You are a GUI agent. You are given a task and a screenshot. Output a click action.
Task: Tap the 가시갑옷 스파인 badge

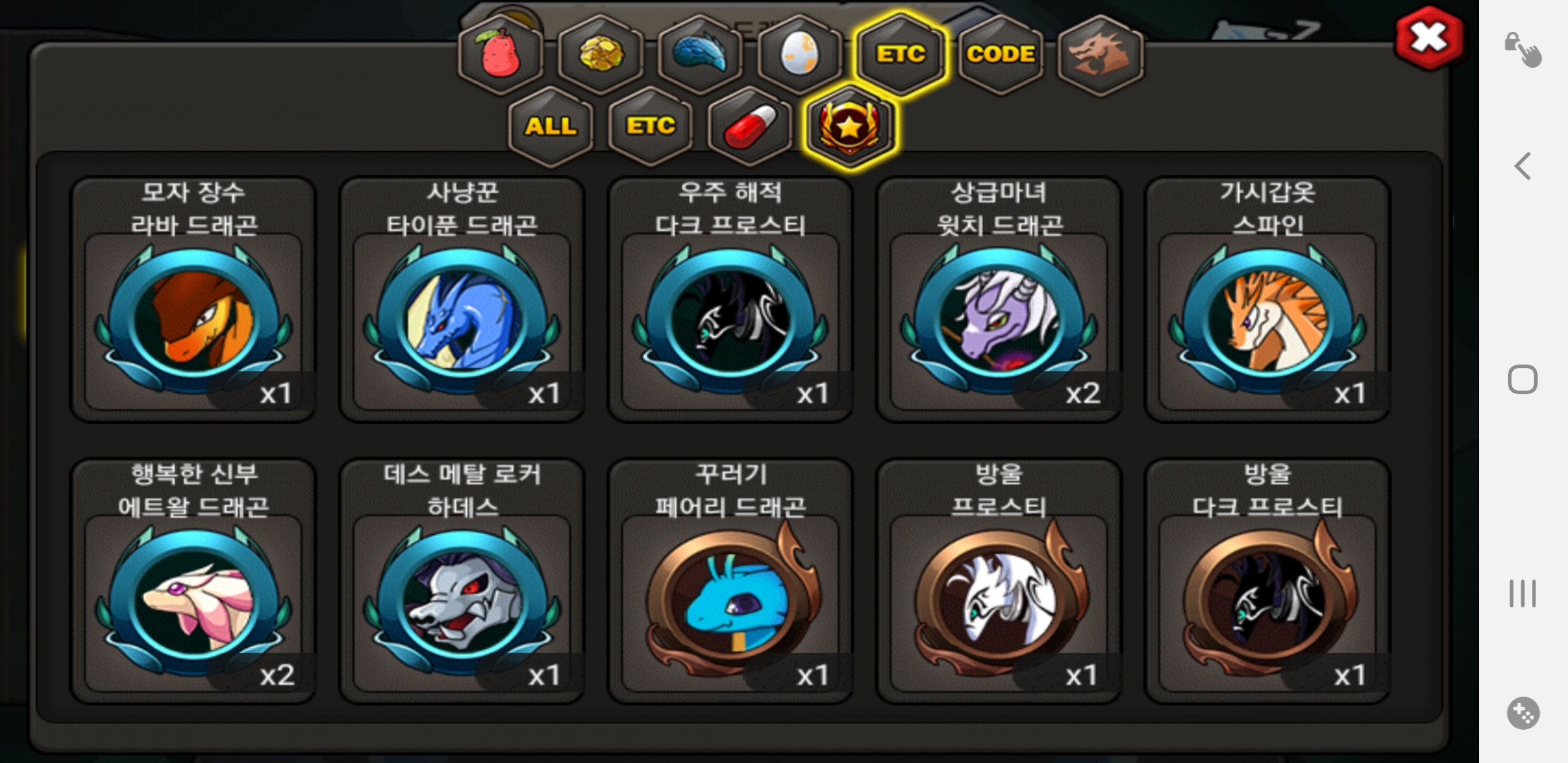pyautogui.click(x=1268, y=300)
